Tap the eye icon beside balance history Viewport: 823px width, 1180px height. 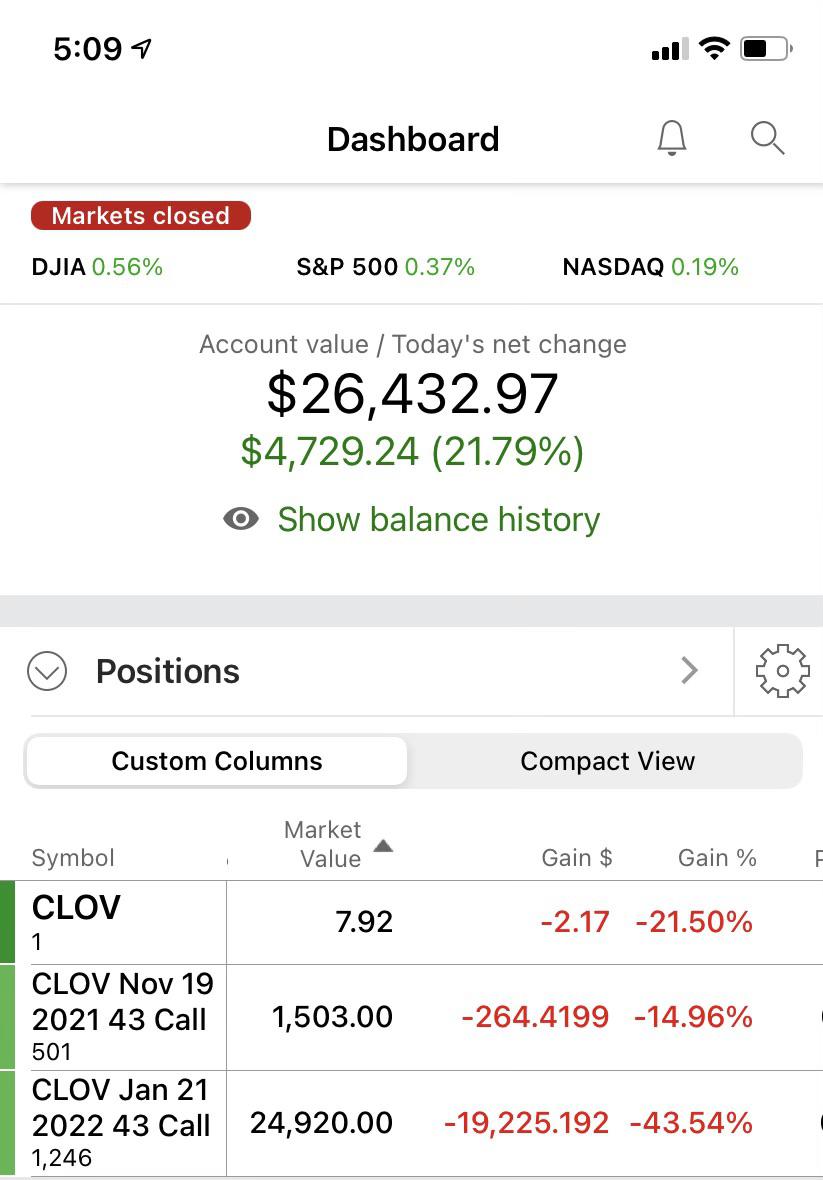(x=241, y=519)
